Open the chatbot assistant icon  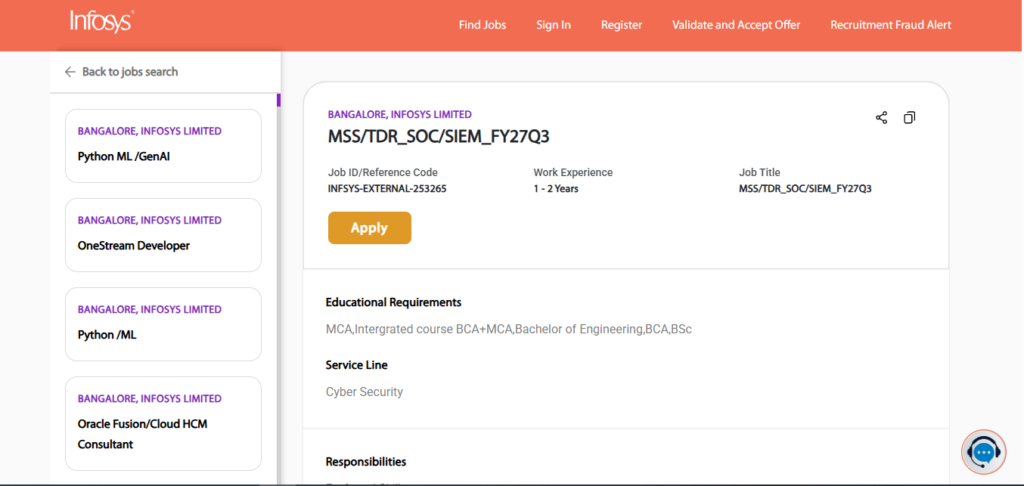[984, 451]
